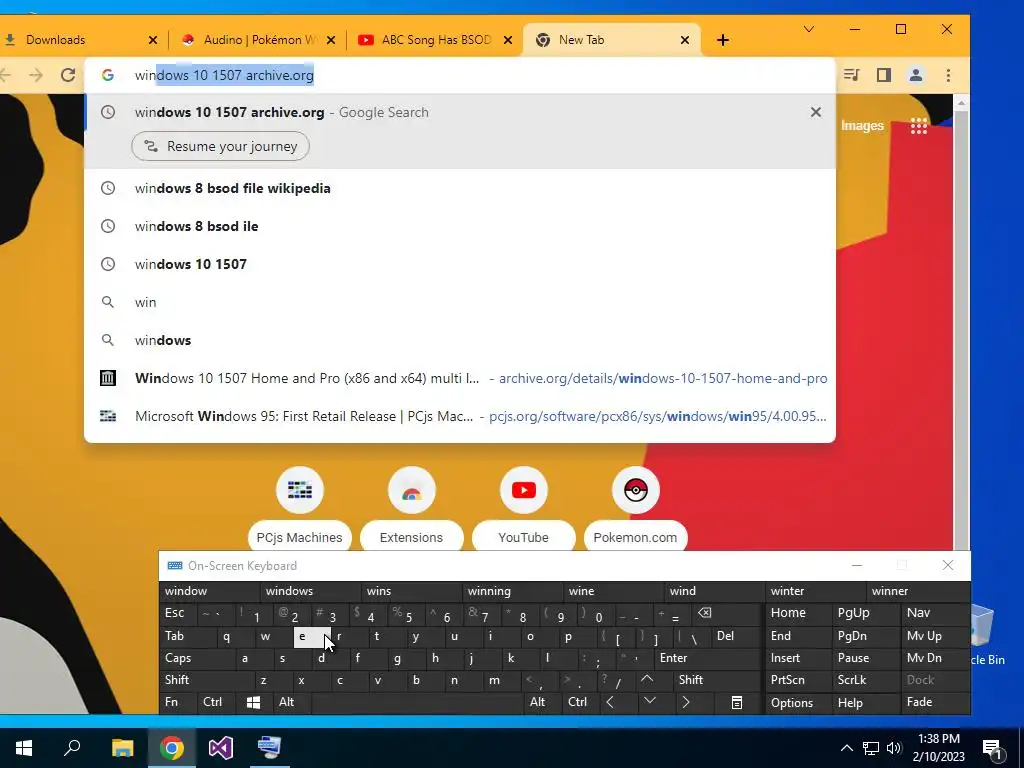Image resolution: width=1024 pixels, height=768 pixels.
Task: Click the Options key on keyboard
Action: 799,703
